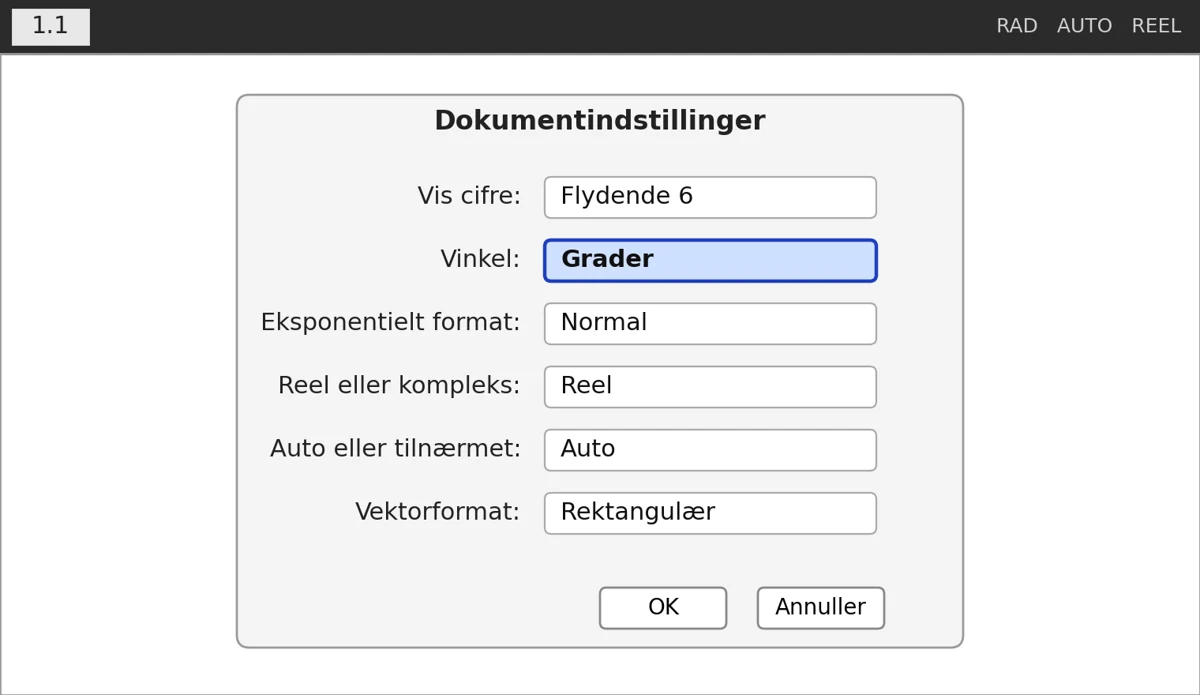Click the RAD status indicator
Image resolution: width=1200 pixels, height=695 pixels.
click(1017, 27)
